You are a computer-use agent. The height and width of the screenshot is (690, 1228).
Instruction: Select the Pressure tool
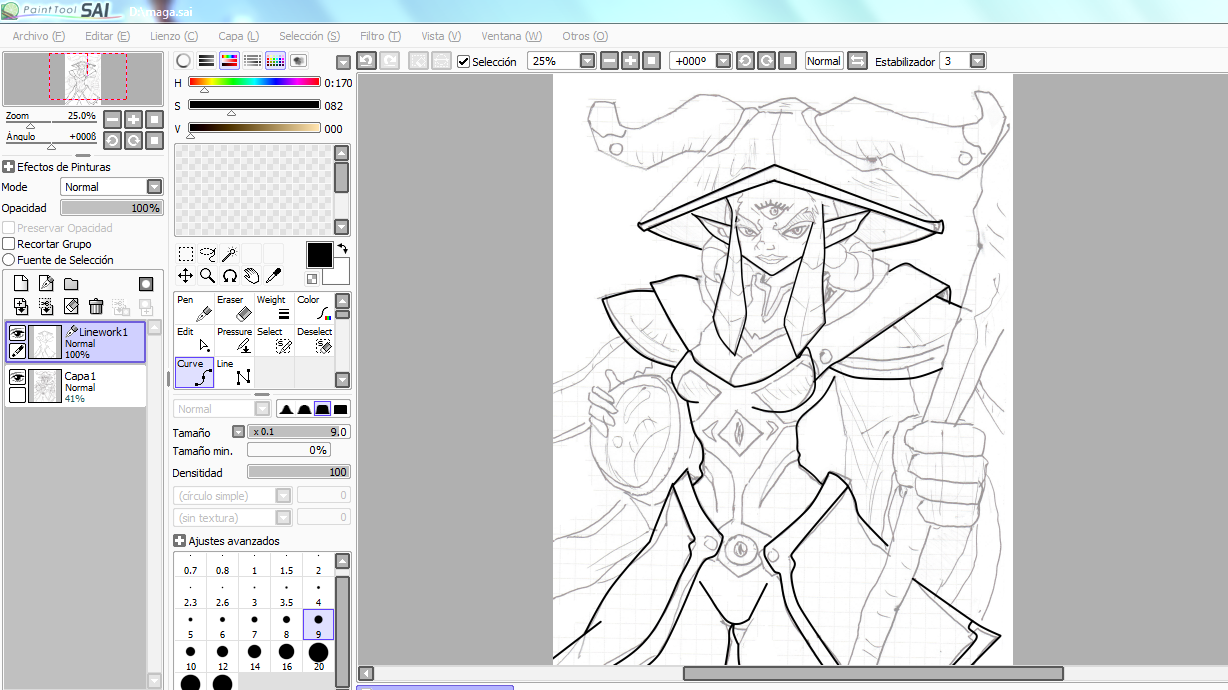[234, 340]
